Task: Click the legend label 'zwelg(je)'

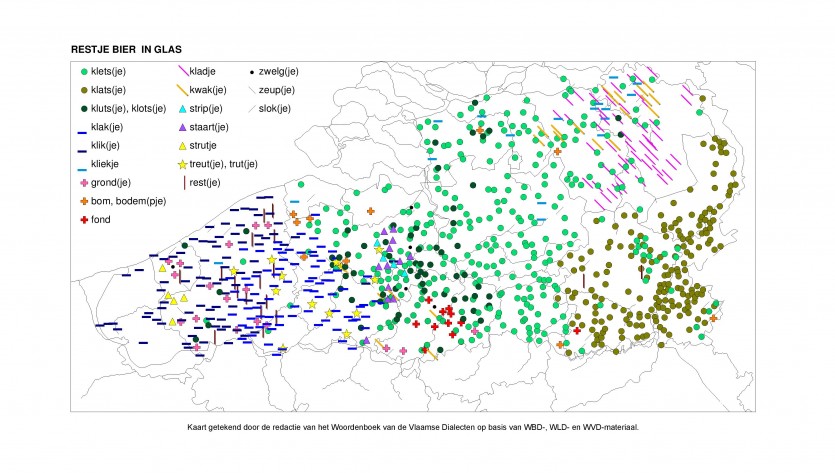Action: [279, 71]
